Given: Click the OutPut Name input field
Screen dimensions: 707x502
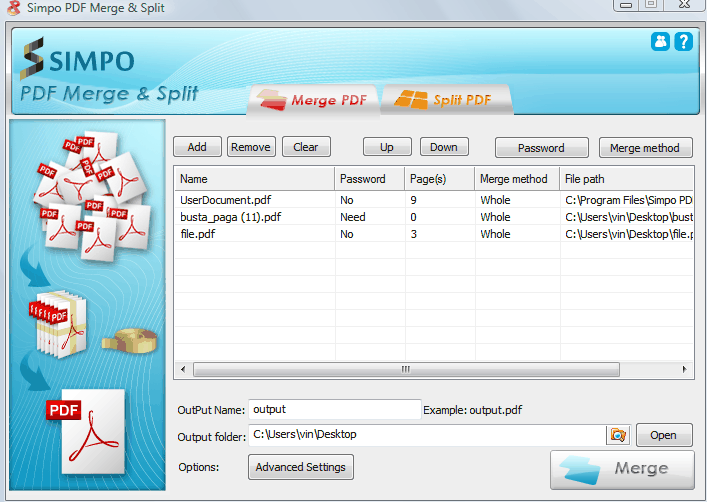Looking at the screenshot, I should (x=335, y=409).
